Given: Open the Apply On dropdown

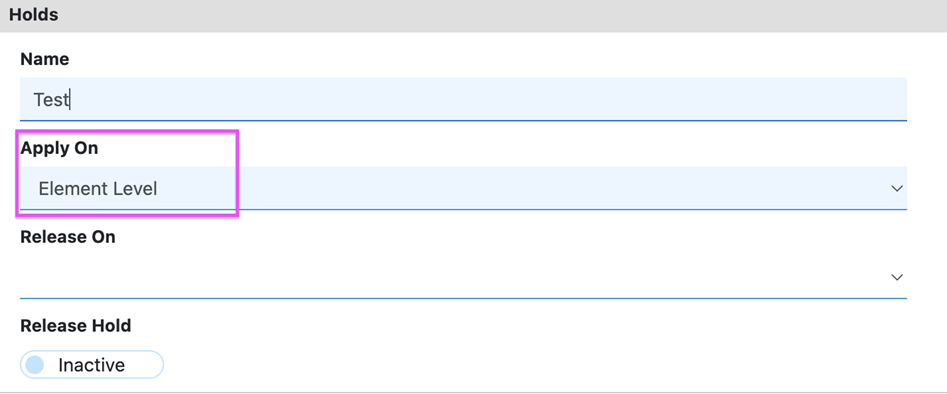Looking at the screenshot, I should (463, 188).
